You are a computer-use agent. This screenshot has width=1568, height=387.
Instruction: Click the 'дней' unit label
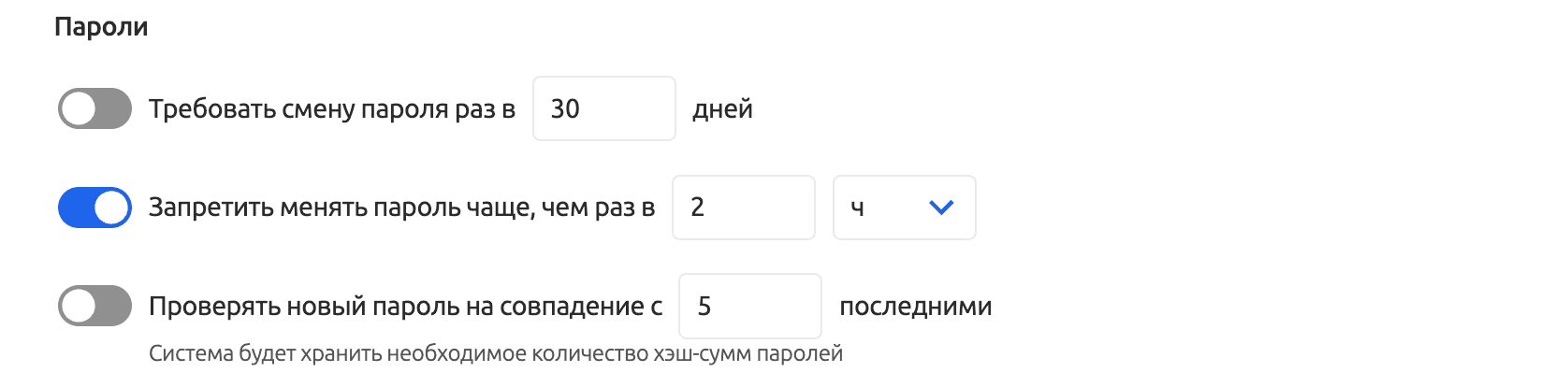[722, 109]
